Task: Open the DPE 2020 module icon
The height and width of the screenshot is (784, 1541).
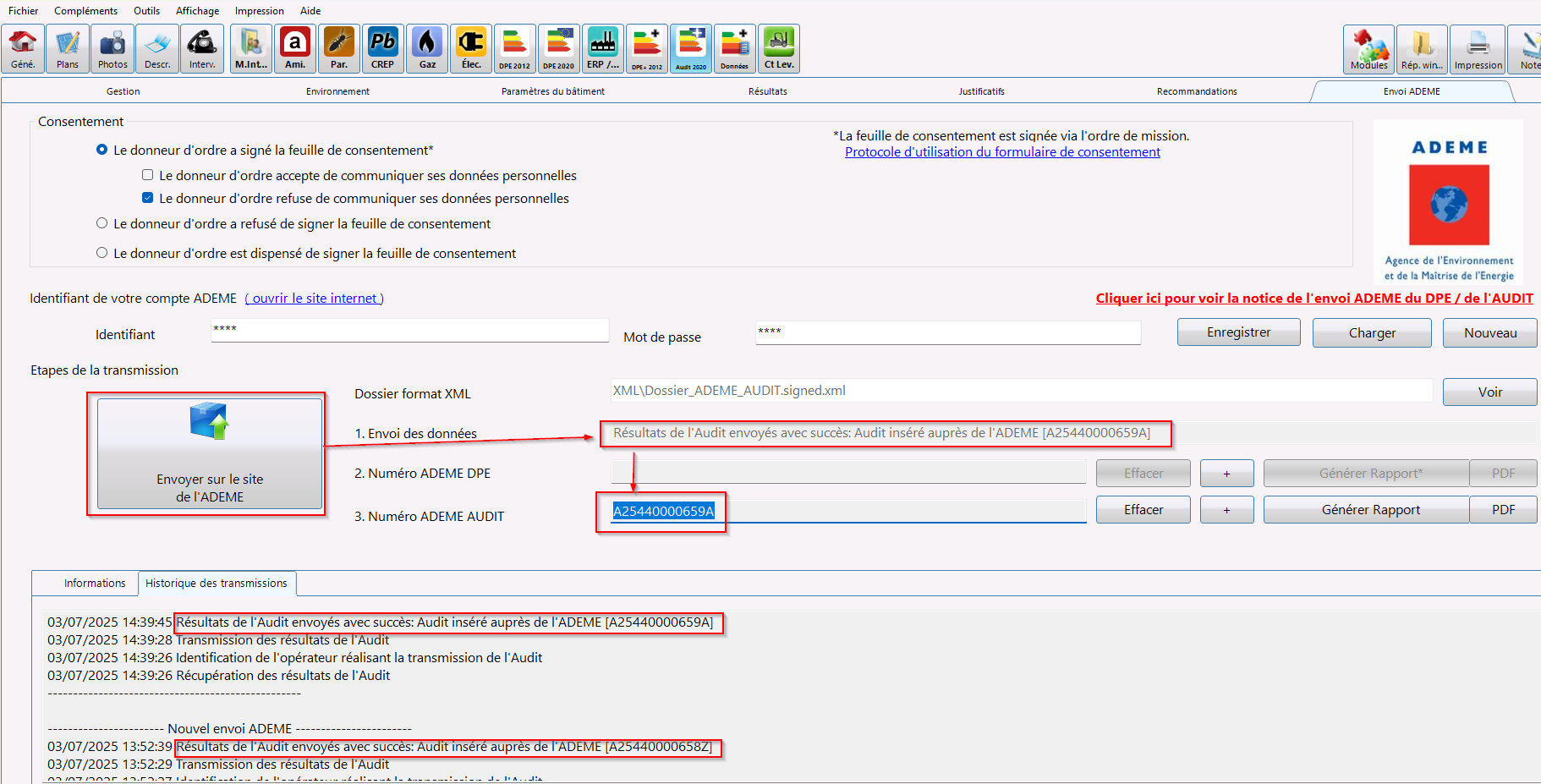Action: (559, 49)
